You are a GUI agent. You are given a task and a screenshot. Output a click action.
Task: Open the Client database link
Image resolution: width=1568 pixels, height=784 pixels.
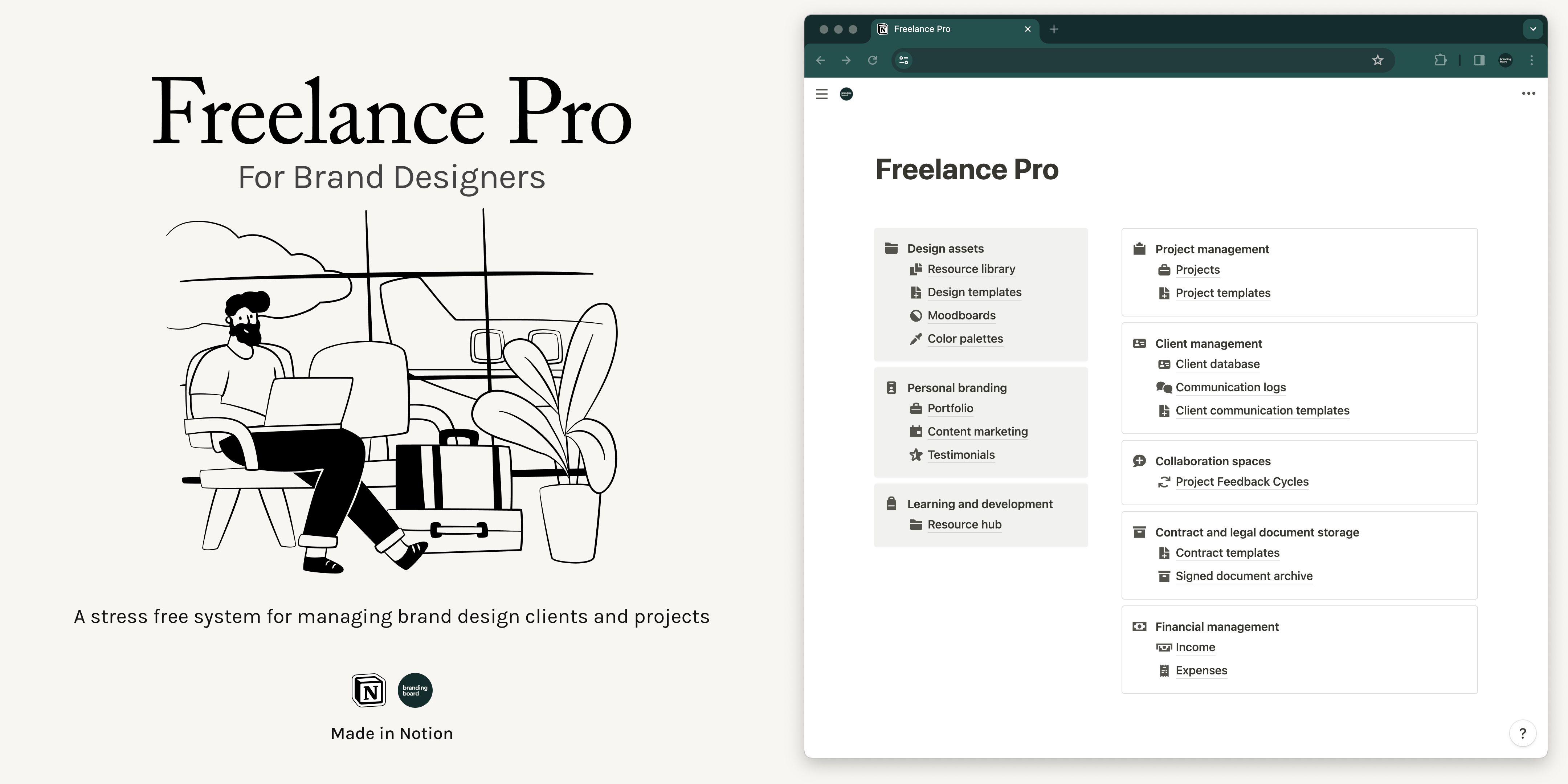pyautogui.click(x=1217, y=364)
